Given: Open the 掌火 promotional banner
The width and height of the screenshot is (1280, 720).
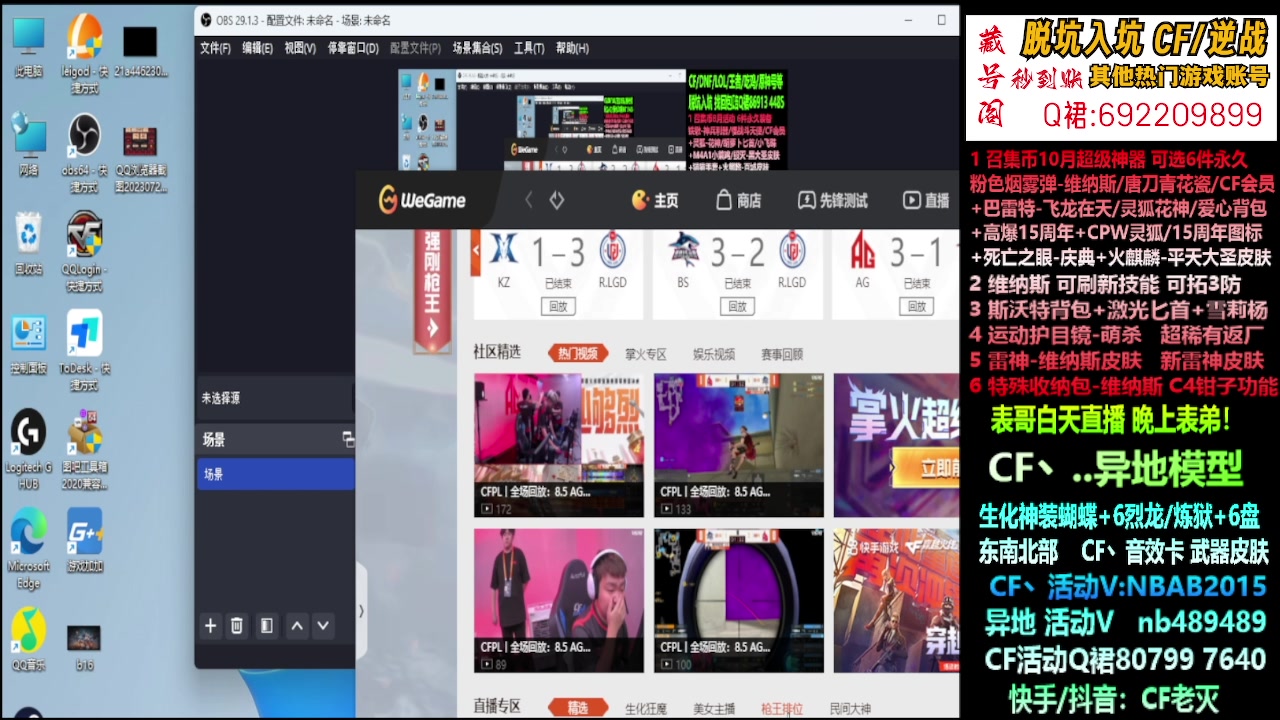Looking at the screenshot, I should coord(896,445).
